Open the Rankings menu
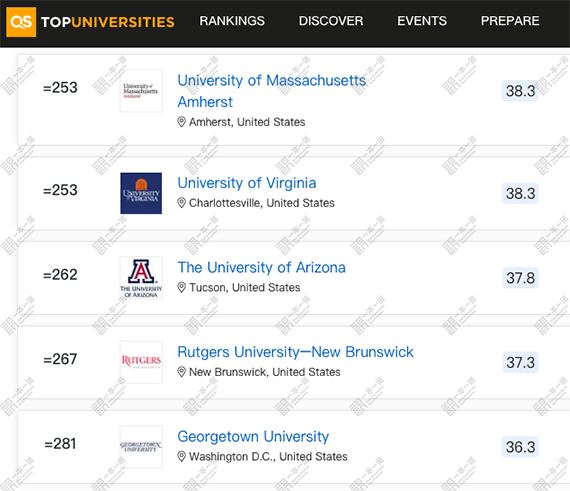570x491 pixels. tap(232, 21)
